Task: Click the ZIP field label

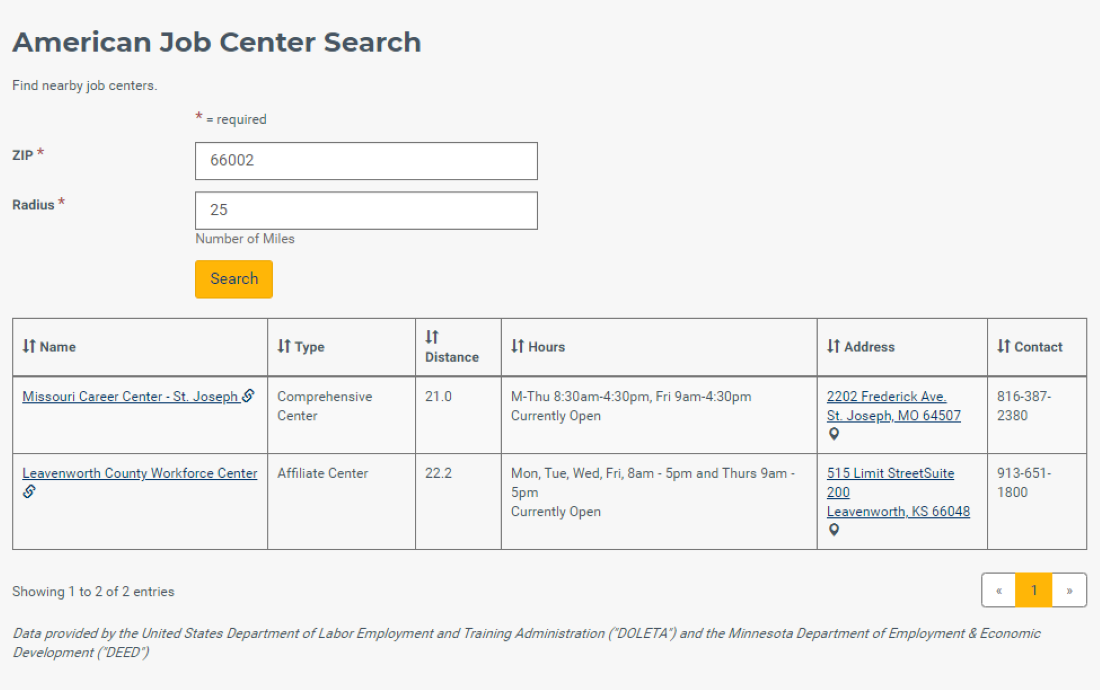Action: tap(22, 156)
